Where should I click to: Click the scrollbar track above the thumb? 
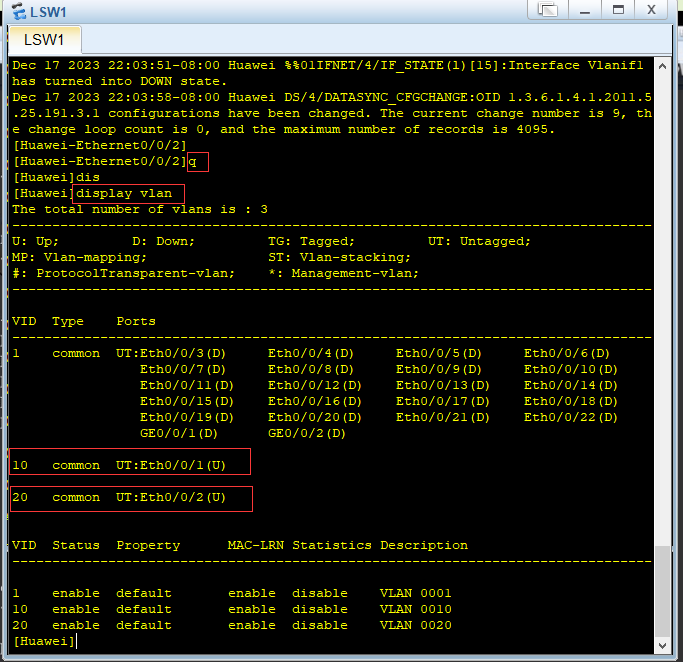click(663, 310)
